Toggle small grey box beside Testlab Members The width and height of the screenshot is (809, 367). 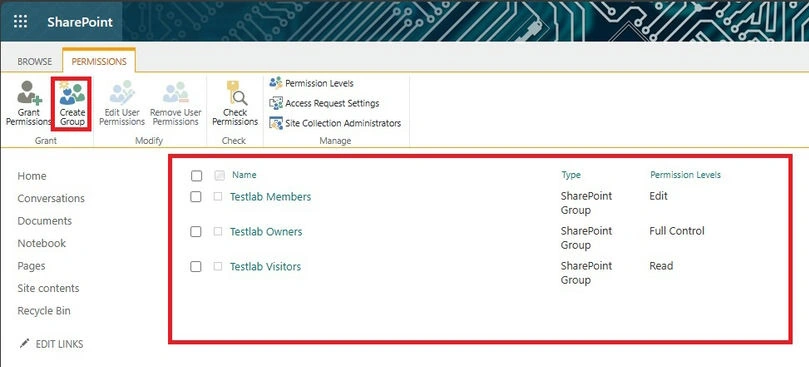(218, 196)
